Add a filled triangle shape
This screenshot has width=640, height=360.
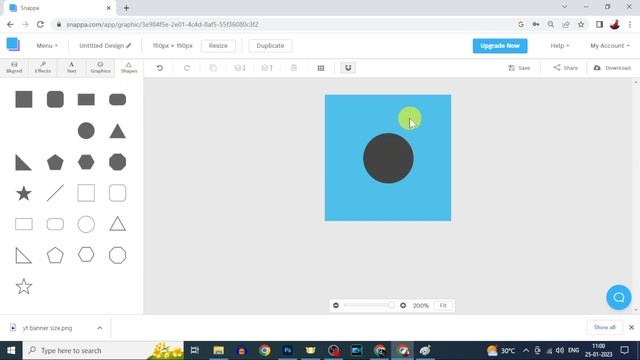pyautogui.click(x=118, y=131)
